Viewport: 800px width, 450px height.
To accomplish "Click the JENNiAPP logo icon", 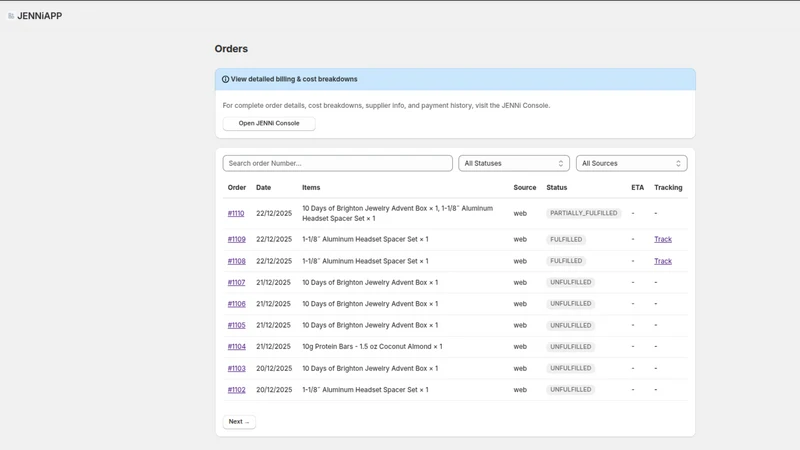I will pos(11,16).
